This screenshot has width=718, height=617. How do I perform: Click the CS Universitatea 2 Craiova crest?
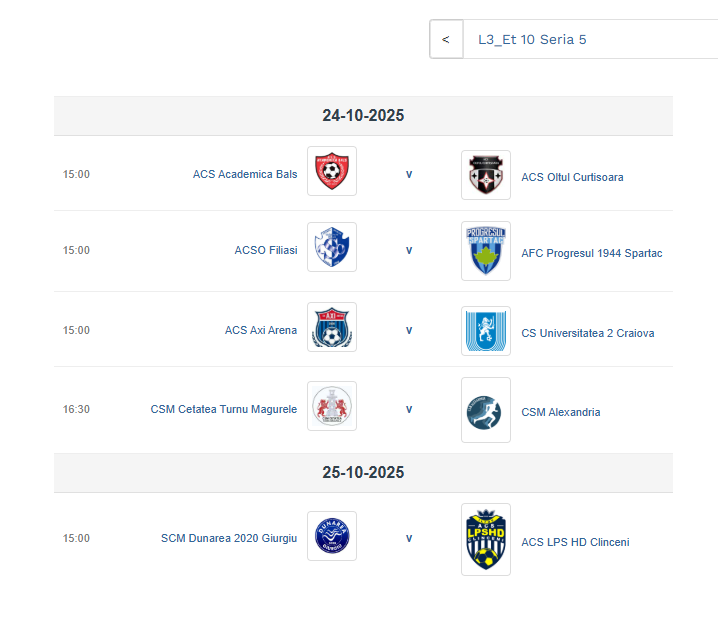pos(486,331)
